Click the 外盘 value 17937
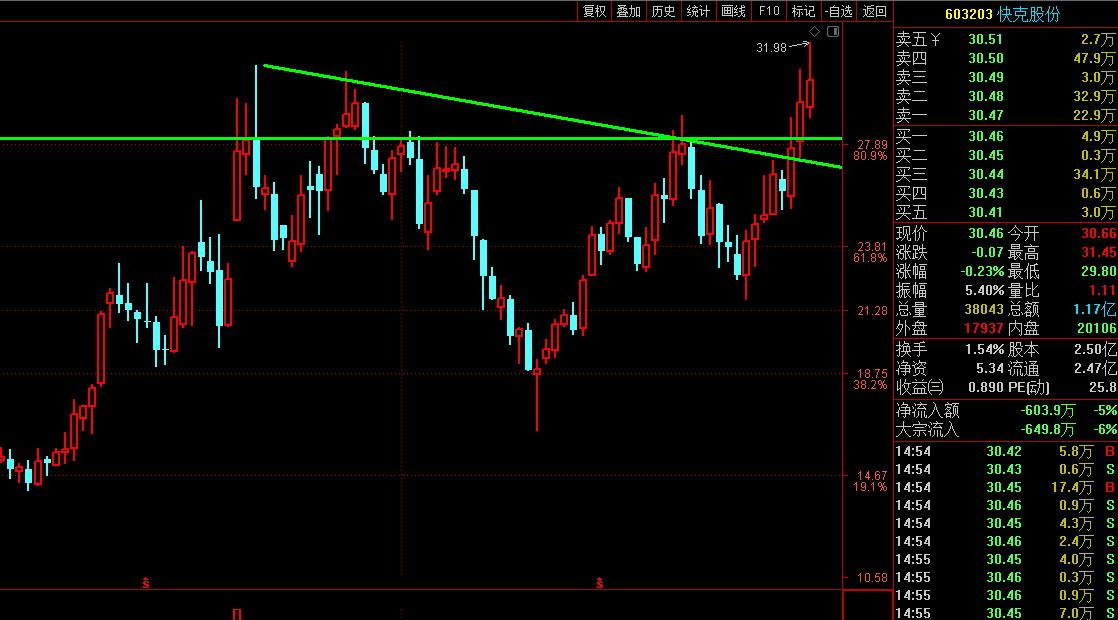Image resolution: width=1118 pixels, height=620 pixels. [984, 329]
